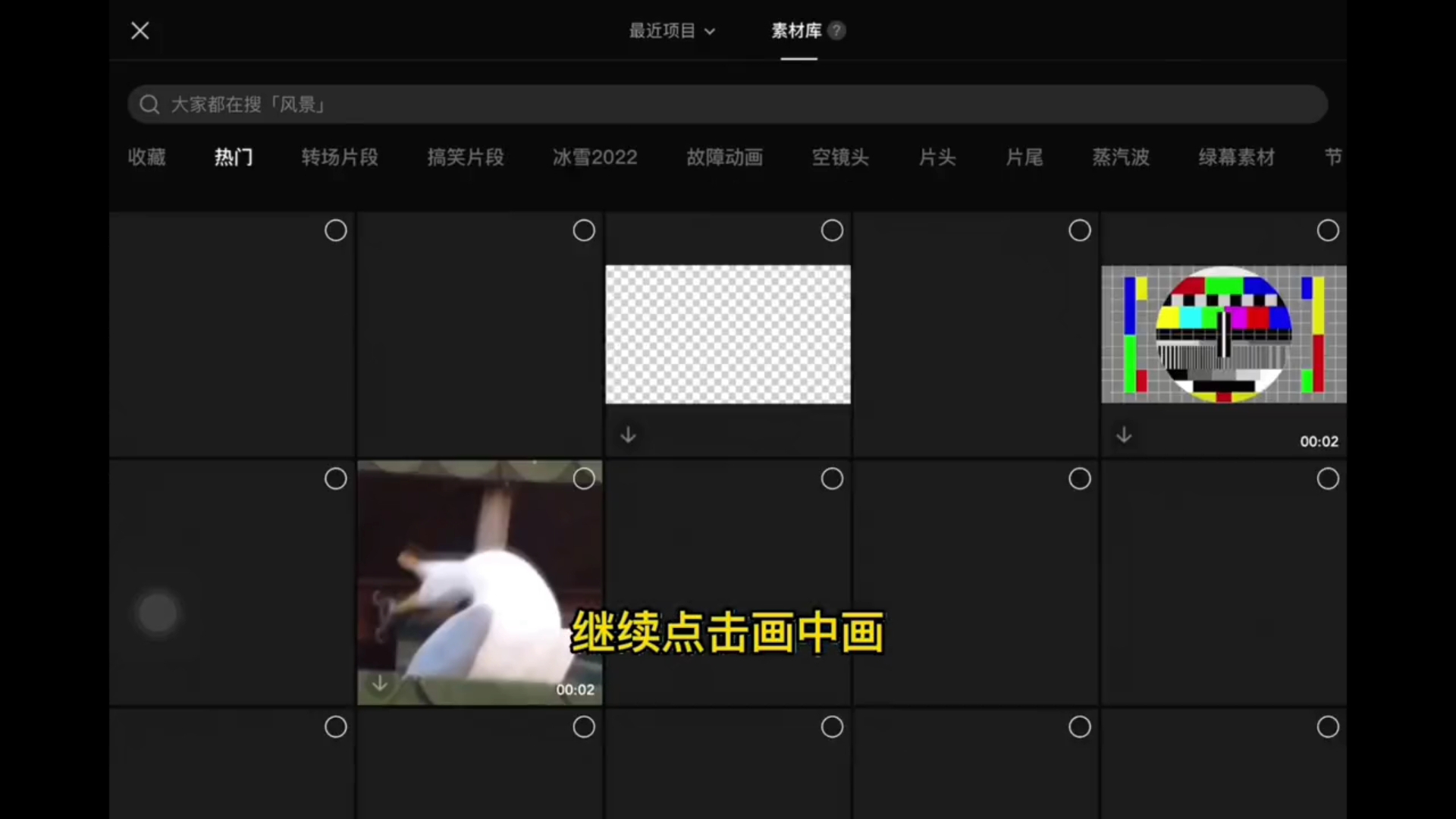
Task: Select the color bars test pattern thumbnail
Action: click(x=1224, y=334)
